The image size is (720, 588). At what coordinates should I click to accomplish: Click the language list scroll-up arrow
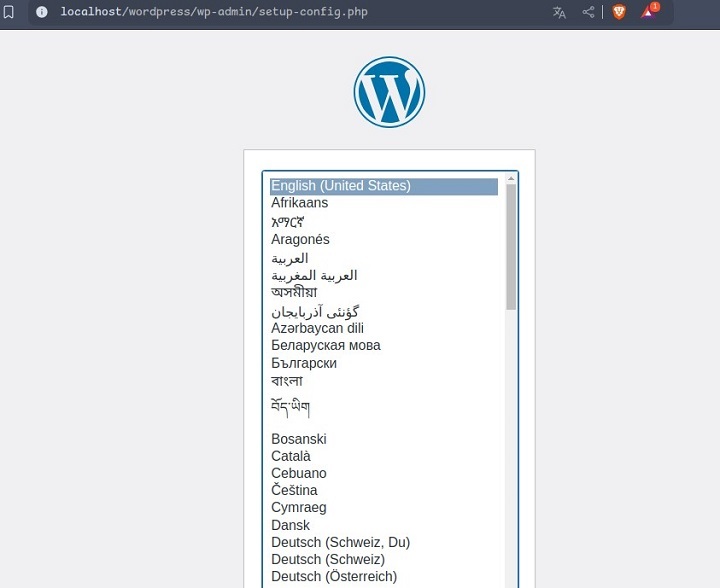point(511,178)
